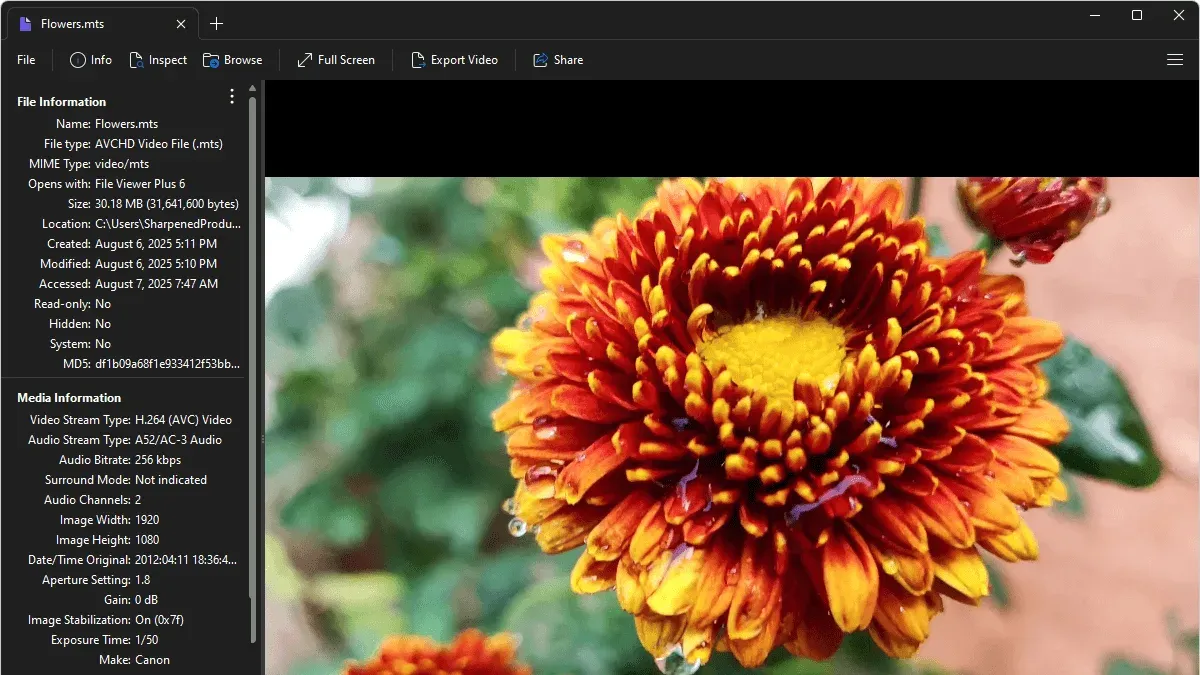Image resolution: width=1200 pixels, height=675 pixels.
Task: Select Audio Channels value 2
Action: [138, 500]
